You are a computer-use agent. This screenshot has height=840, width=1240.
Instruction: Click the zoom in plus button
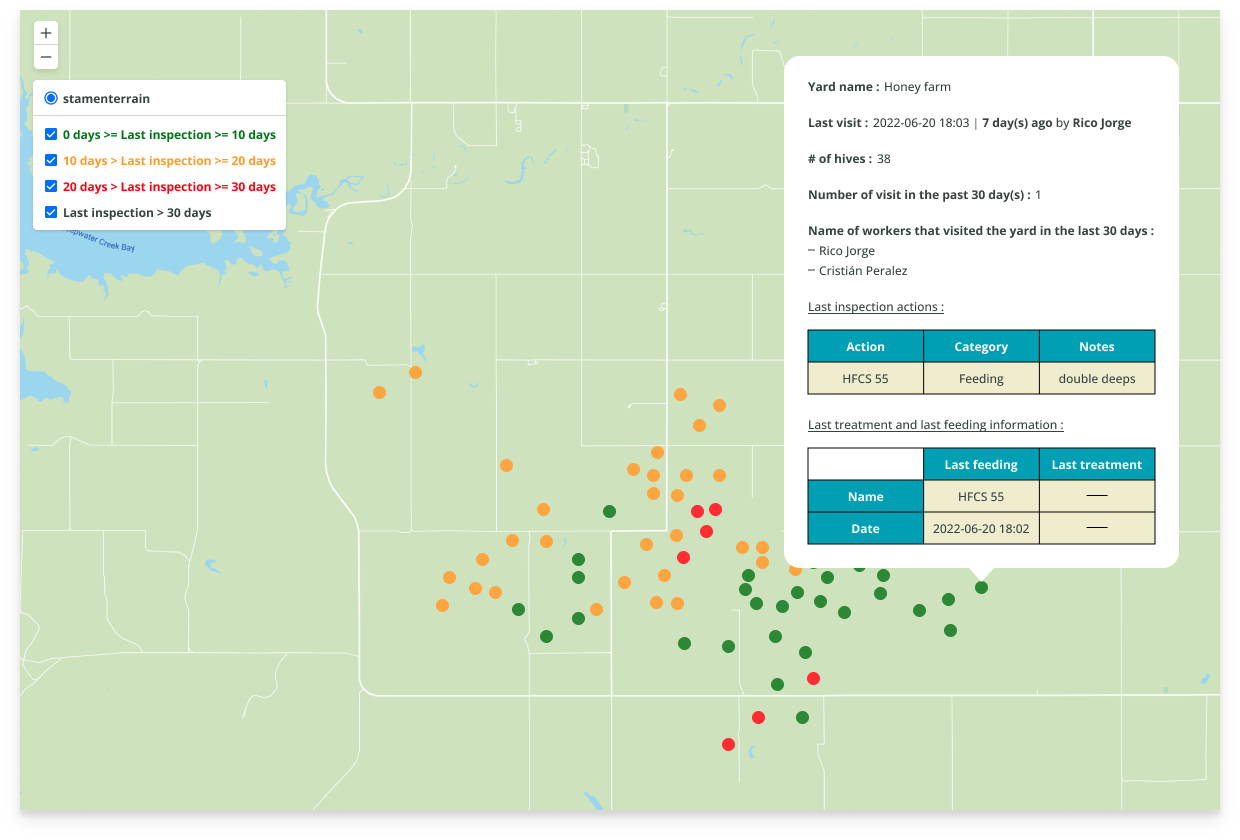[45, 33]
